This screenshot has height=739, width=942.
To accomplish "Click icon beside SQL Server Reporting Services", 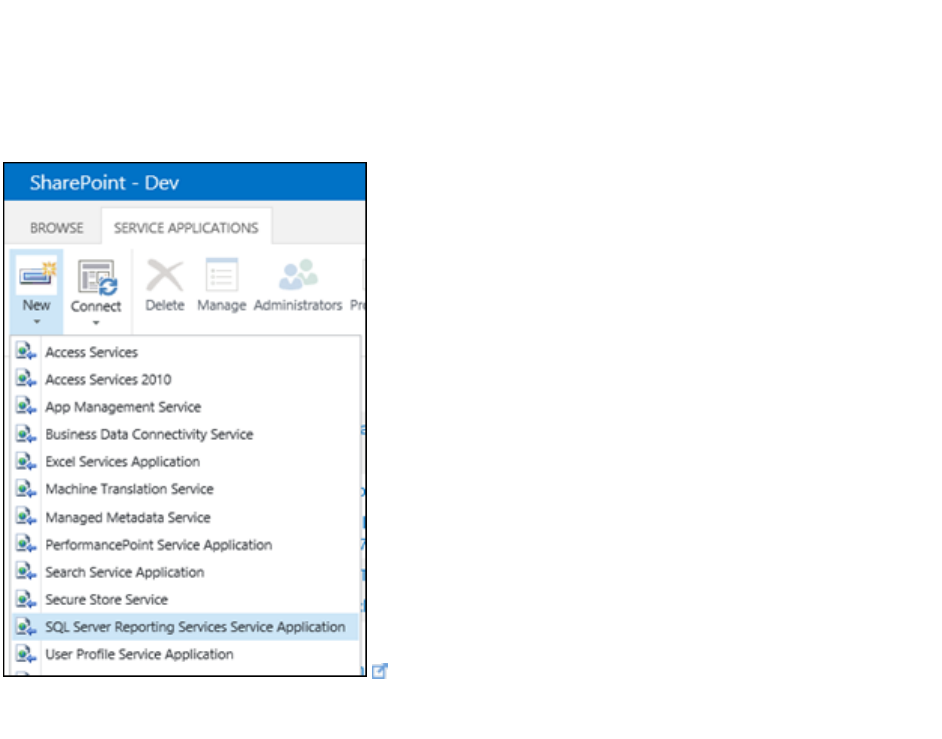I will [x=26, y=627].
